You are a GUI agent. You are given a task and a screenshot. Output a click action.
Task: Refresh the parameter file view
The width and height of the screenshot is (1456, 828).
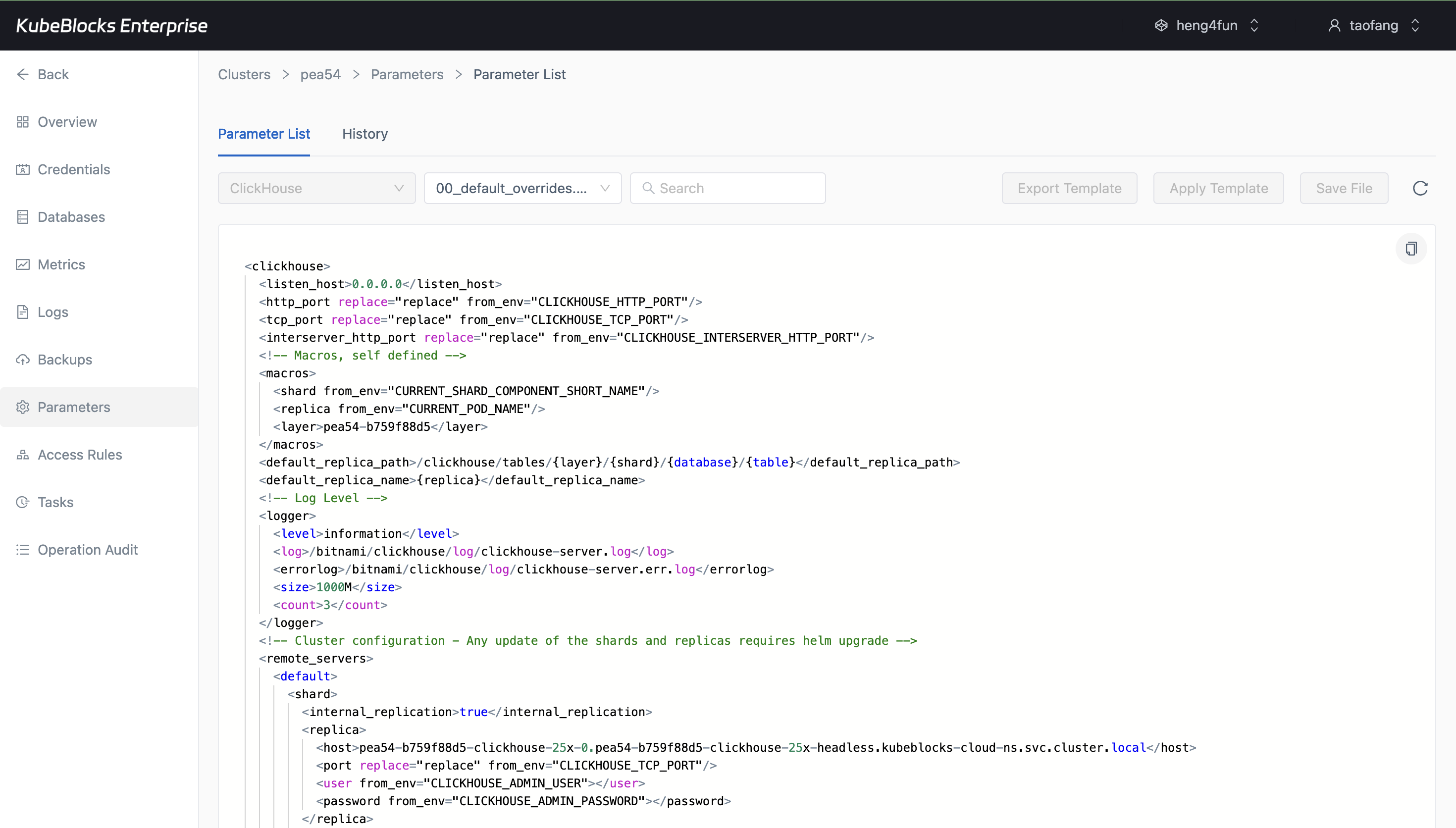pyautogui.click(x=1420, y=188)
